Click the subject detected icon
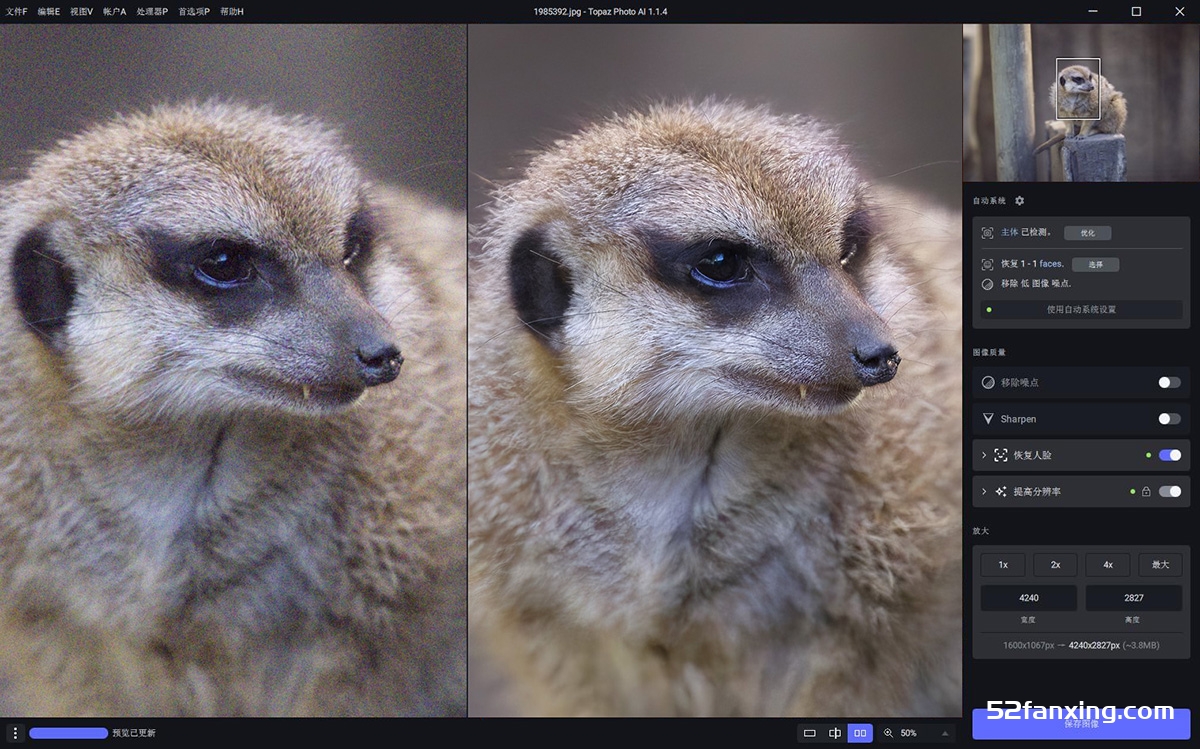This screenshot has height=749, width=1200. [987, 233]
